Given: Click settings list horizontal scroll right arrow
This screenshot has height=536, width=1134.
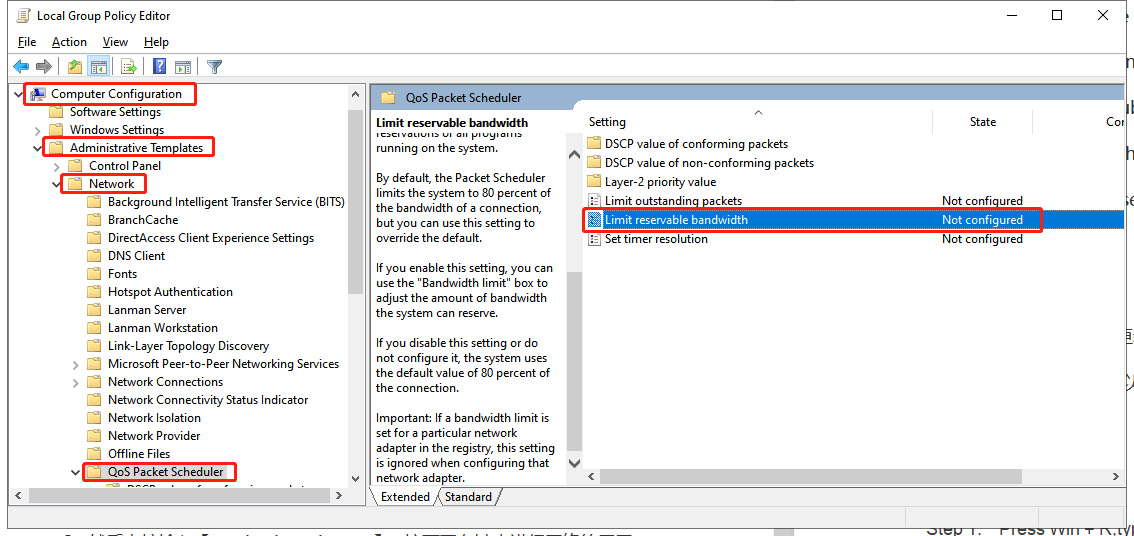Looking at the screenshot, I should point(1117,476).
